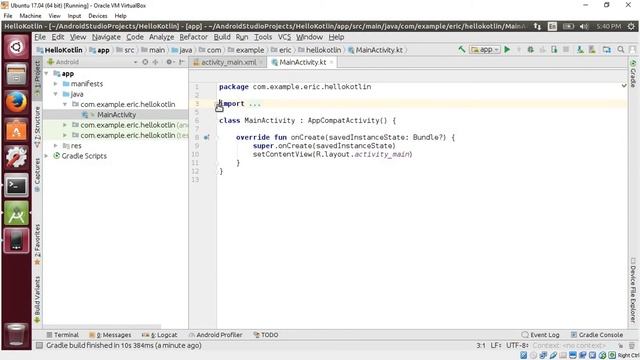
Task: Toggle the Build Variants tool window
Action: (37, 299)
